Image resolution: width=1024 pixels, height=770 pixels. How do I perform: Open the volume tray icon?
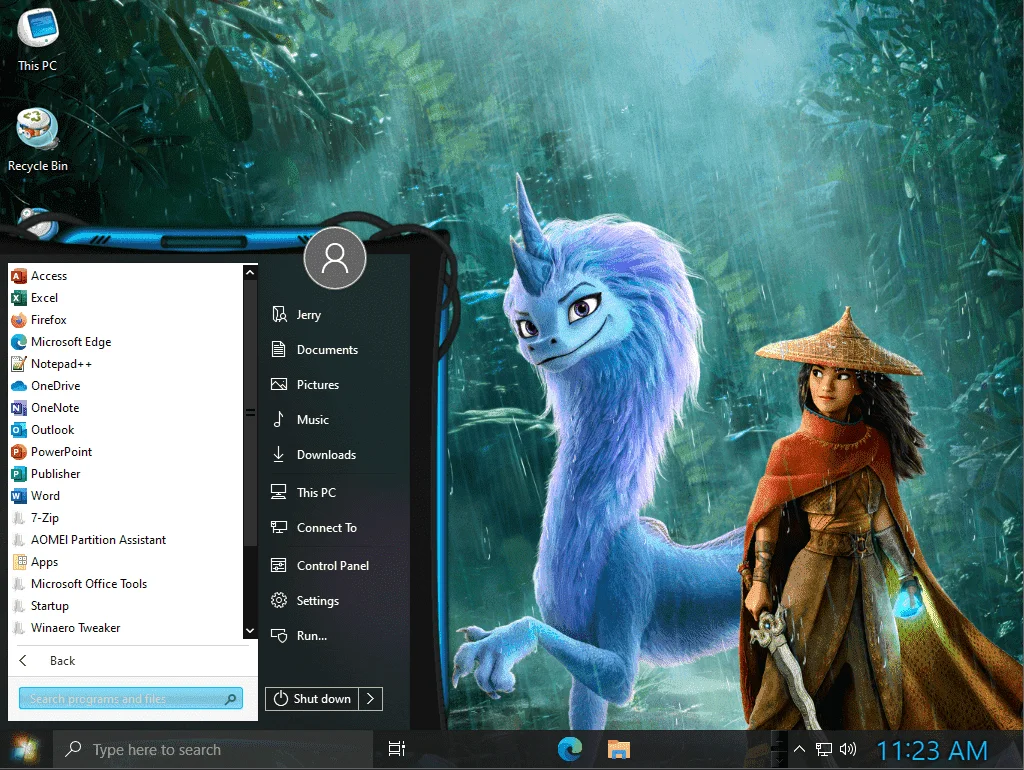click(x=848, y=750)
